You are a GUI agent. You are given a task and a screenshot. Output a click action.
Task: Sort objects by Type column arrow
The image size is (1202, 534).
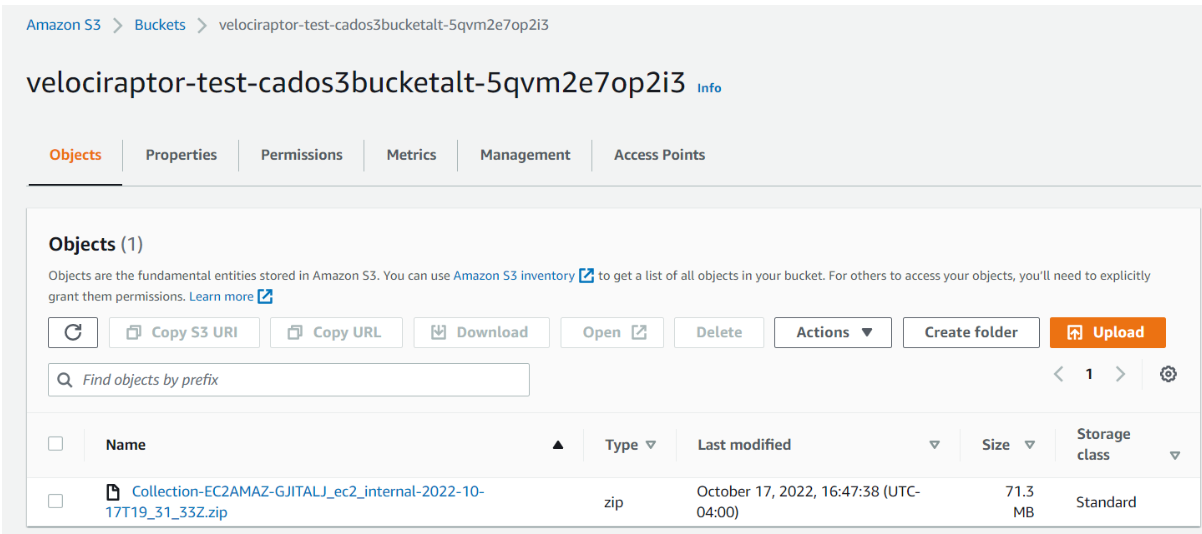[651, 445]
